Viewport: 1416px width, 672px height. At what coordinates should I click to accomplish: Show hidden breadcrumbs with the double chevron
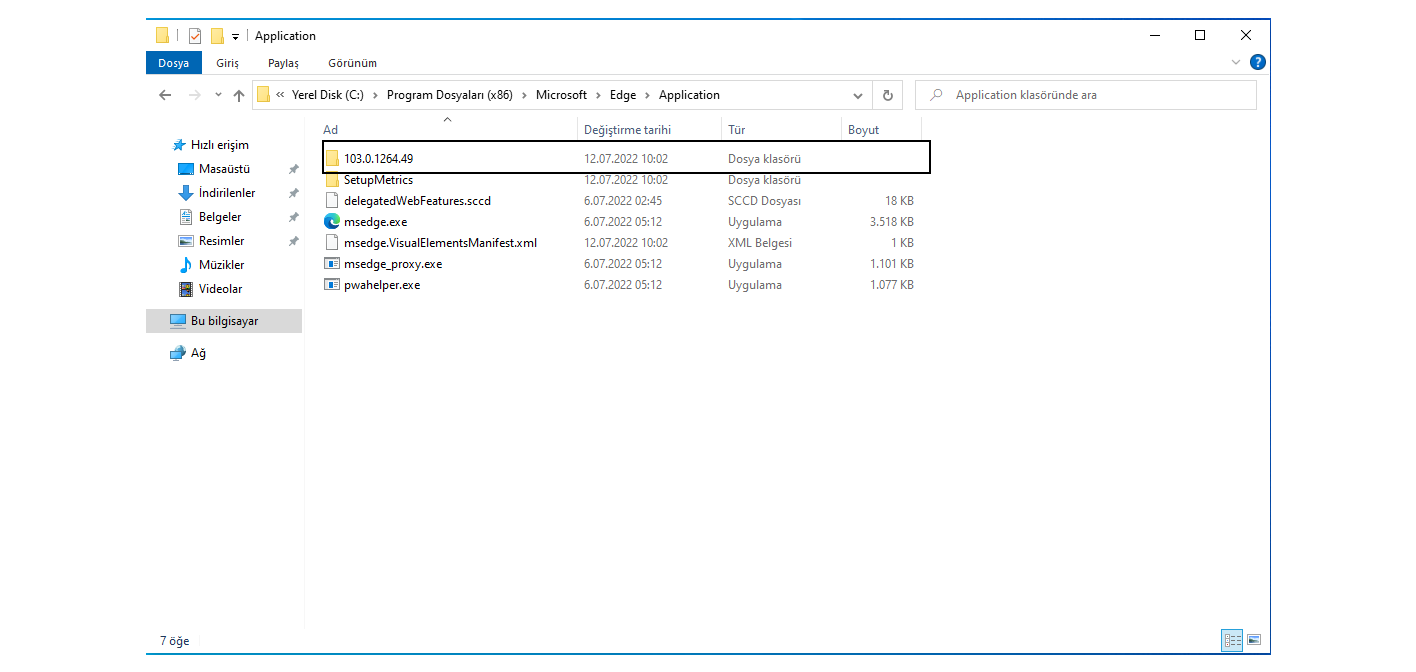(x=281, y=95)
